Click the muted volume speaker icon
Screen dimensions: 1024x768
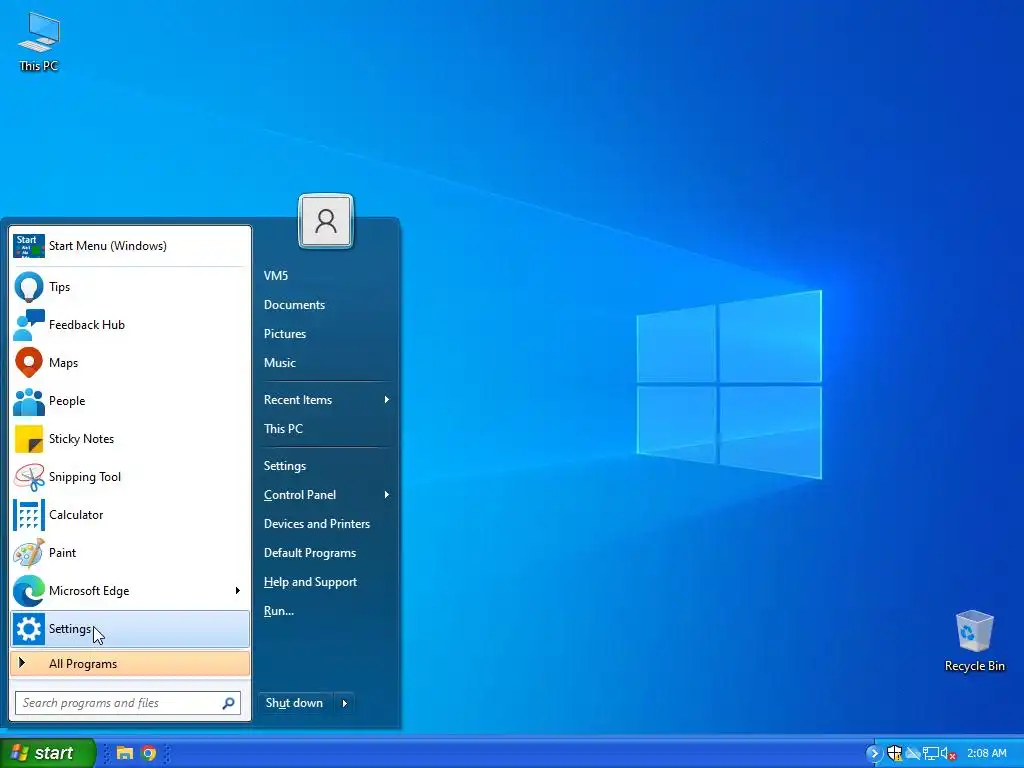click(x=948, y=754)
